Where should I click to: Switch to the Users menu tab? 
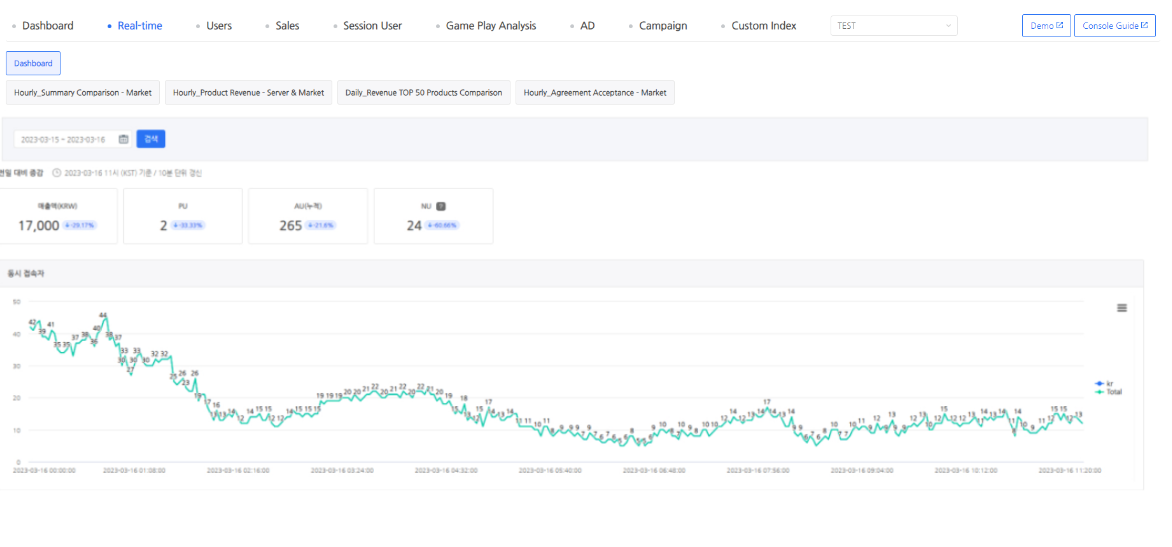click(x=219, y=26)
